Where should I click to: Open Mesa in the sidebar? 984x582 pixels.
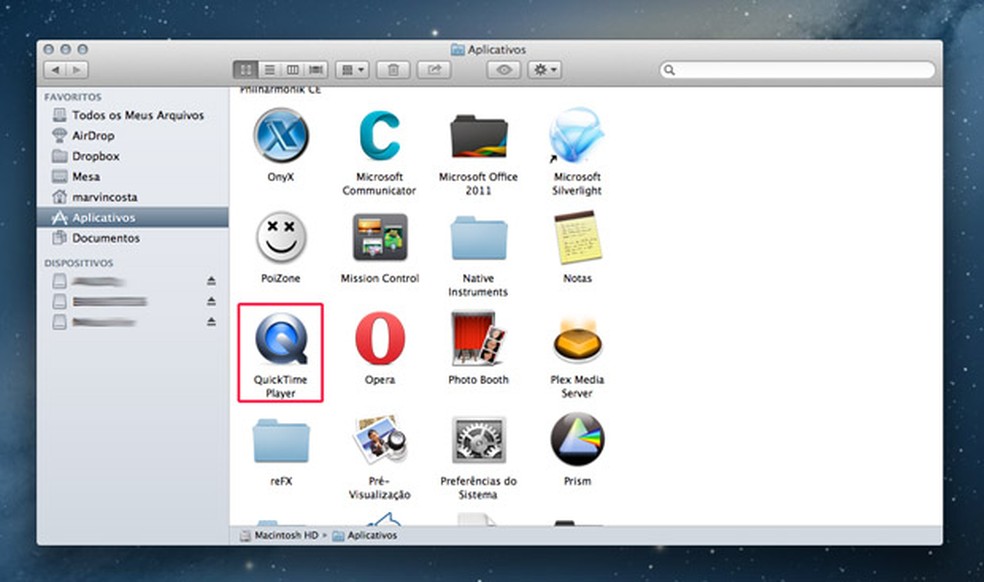(x=132, y=176)
